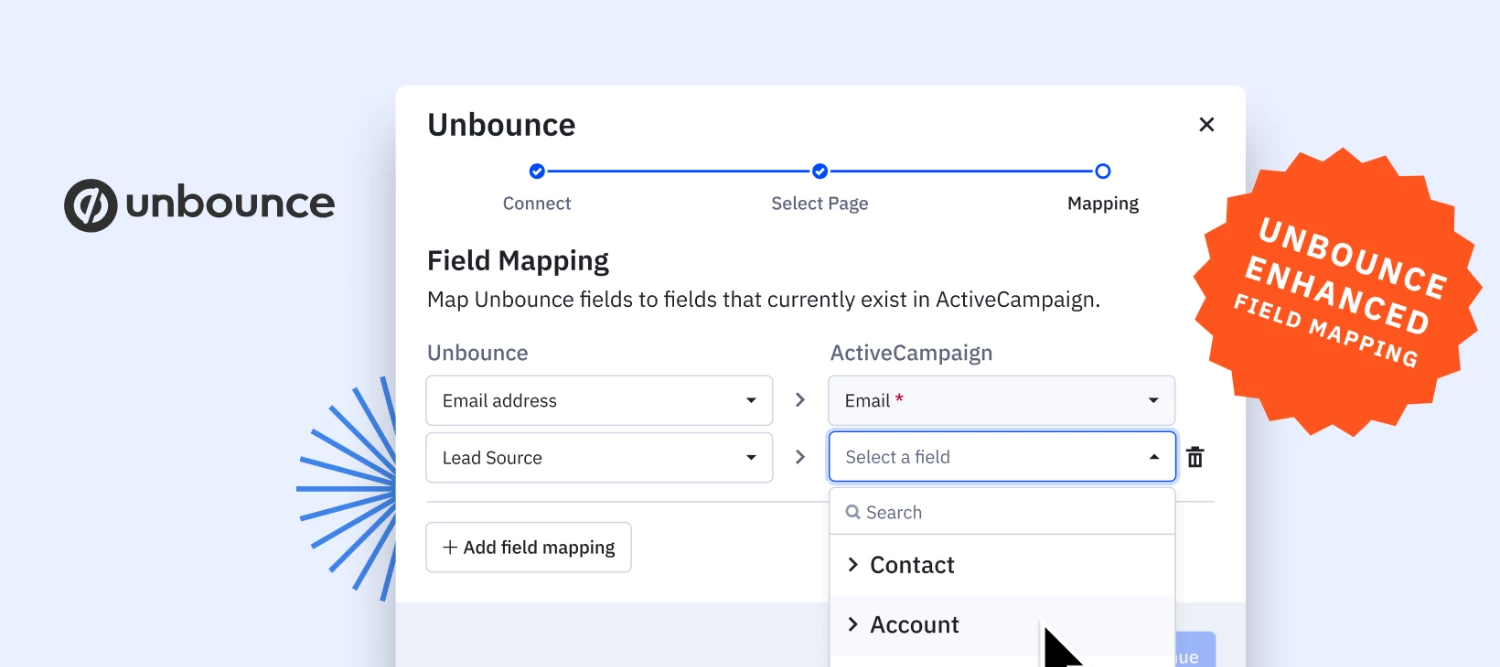Click the trash icon beside Lead Source mapping

click(x=1194, y=456)
